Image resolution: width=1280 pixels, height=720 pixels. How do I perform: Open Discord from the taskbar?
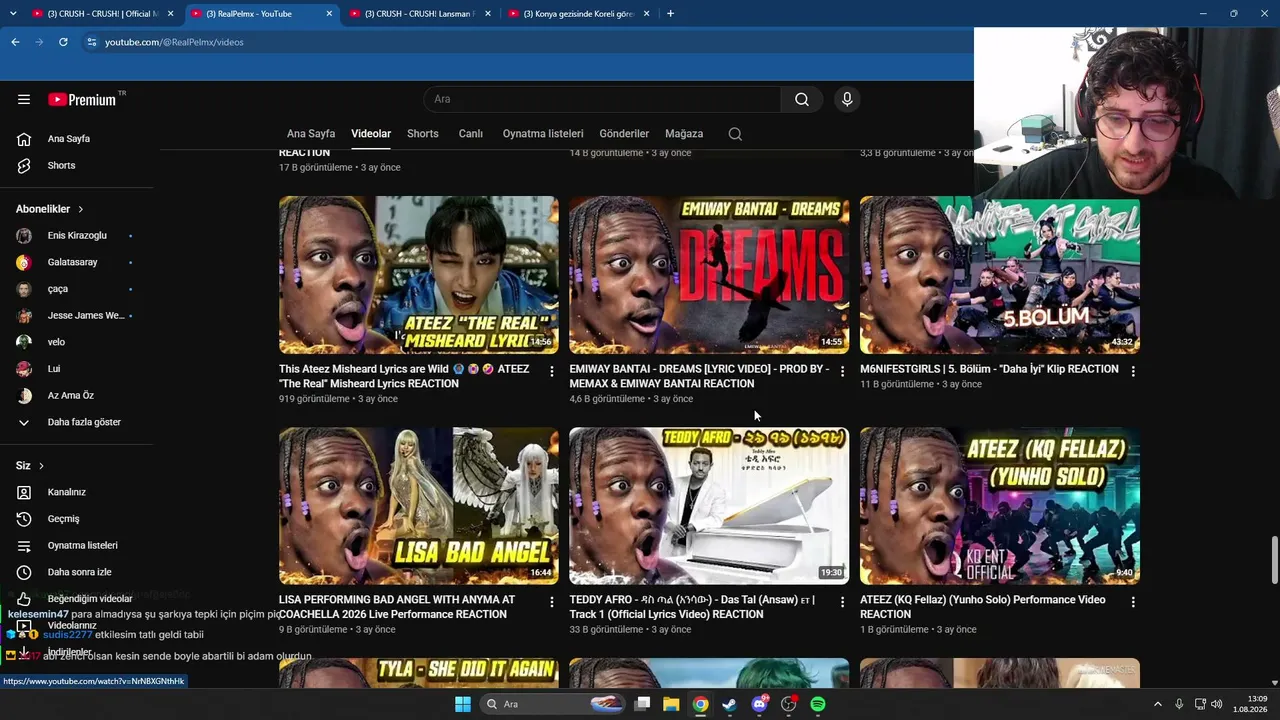(x=759, y=704)
